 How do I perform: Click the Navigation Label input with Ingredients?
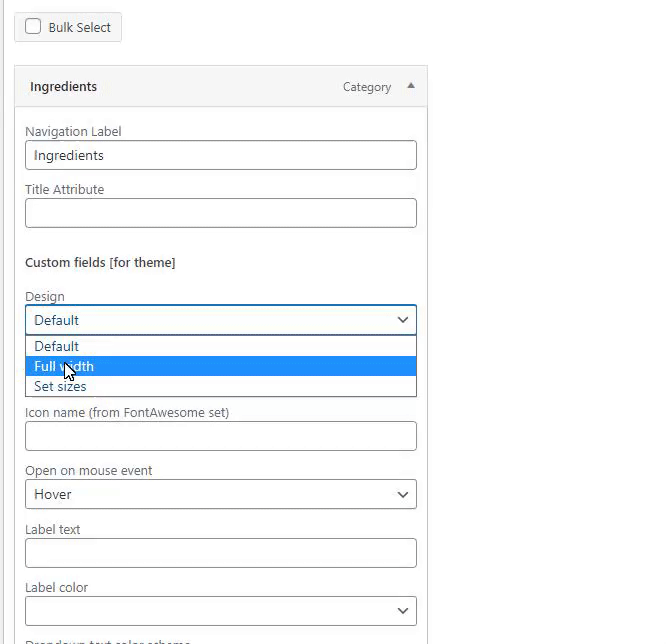coord(220,155)
